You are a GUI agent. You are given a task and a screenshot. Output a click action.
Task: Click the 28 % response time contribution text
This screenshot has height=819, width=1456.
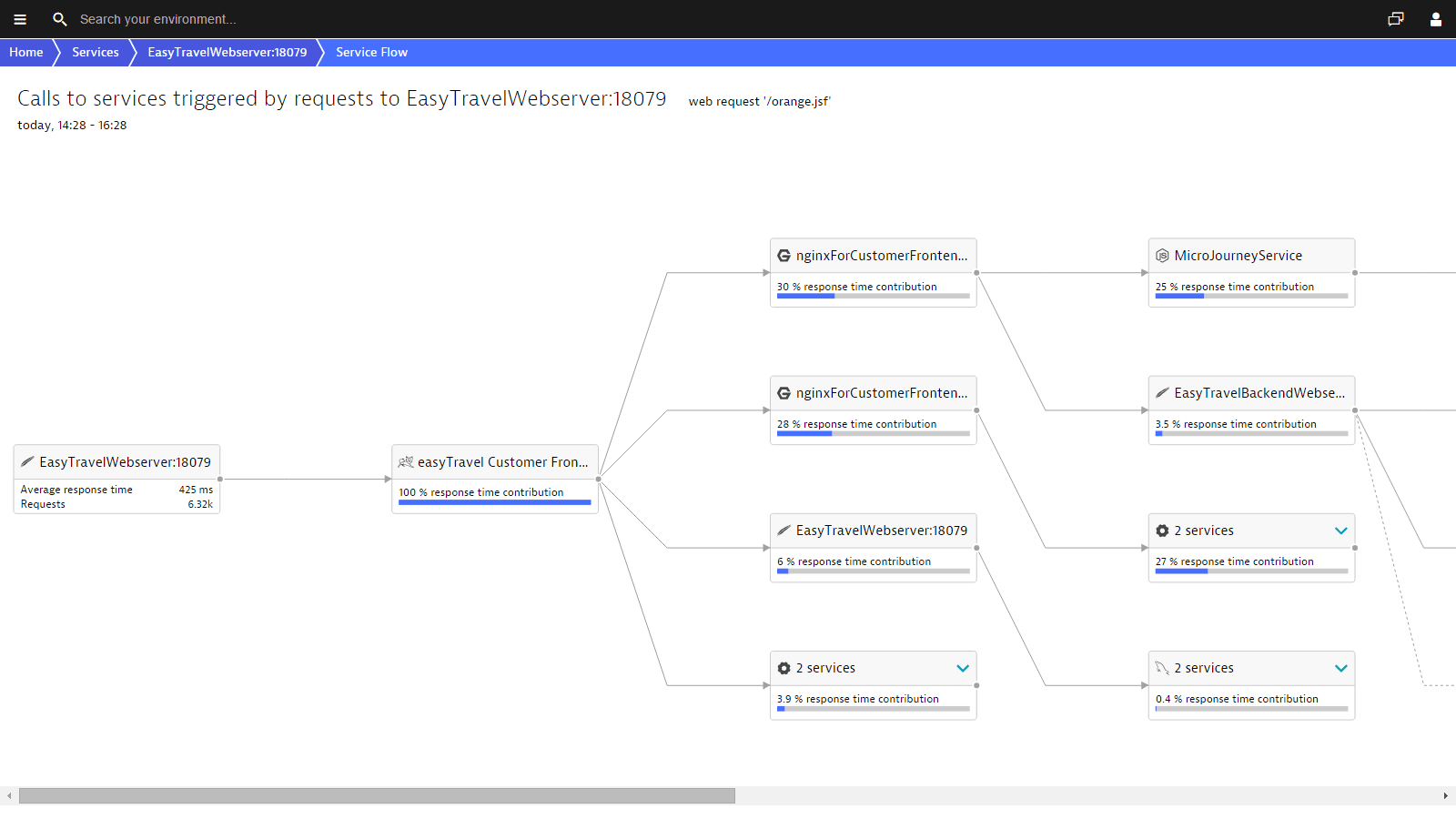(x=856, y=424)
